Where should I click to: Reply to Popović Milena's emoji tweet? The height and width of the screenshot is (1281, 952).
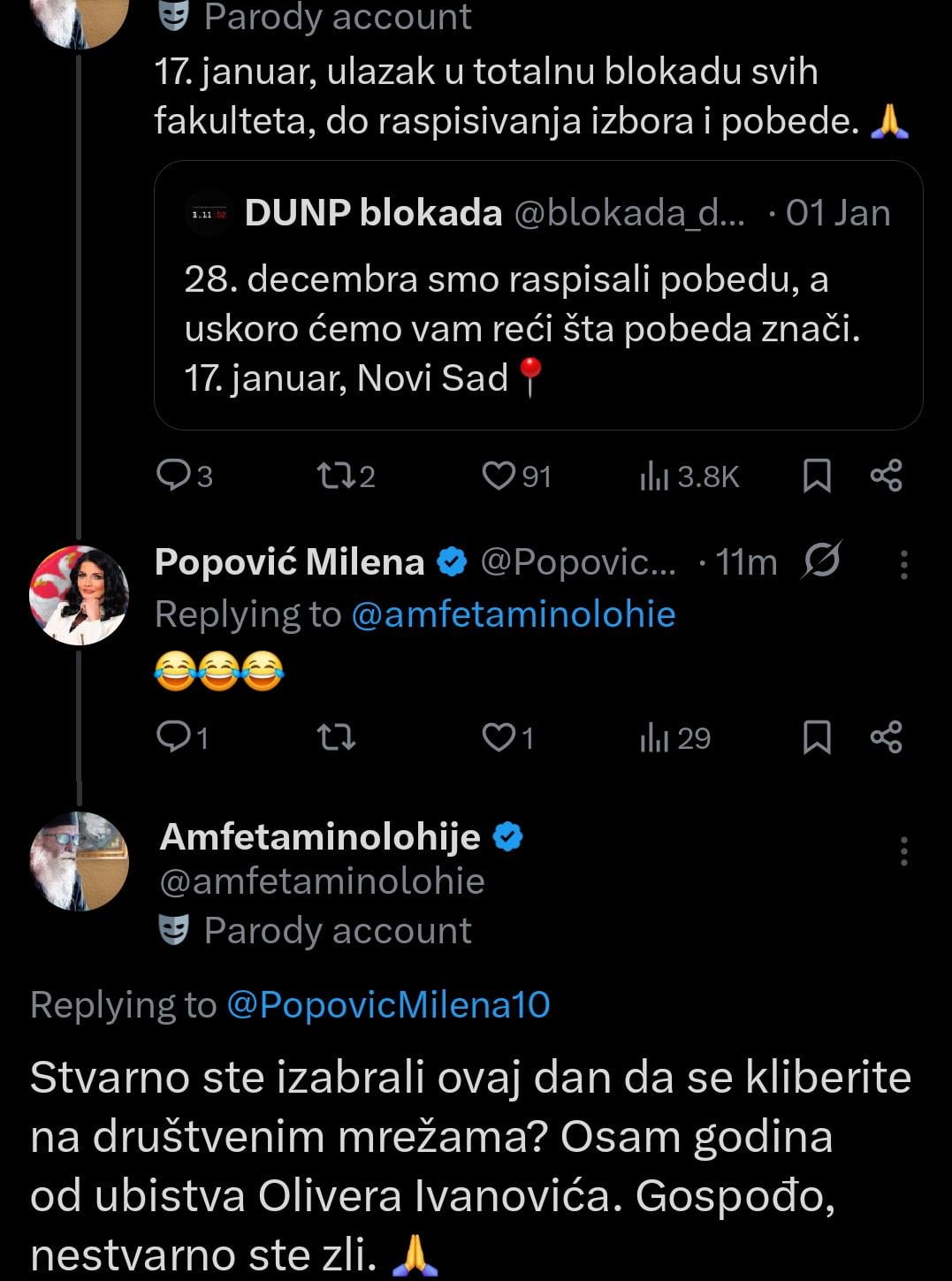[x=171, y=737]
